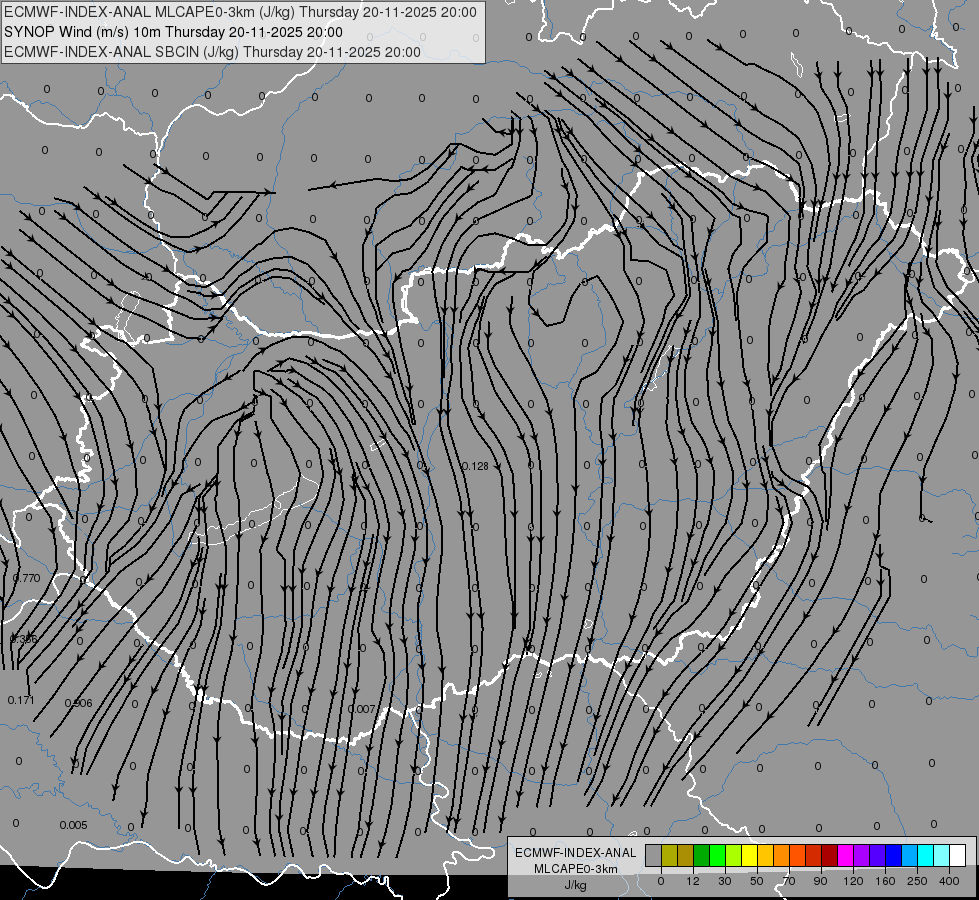
Task: Select the dark red legend swatch
Action: coord(830,855)
